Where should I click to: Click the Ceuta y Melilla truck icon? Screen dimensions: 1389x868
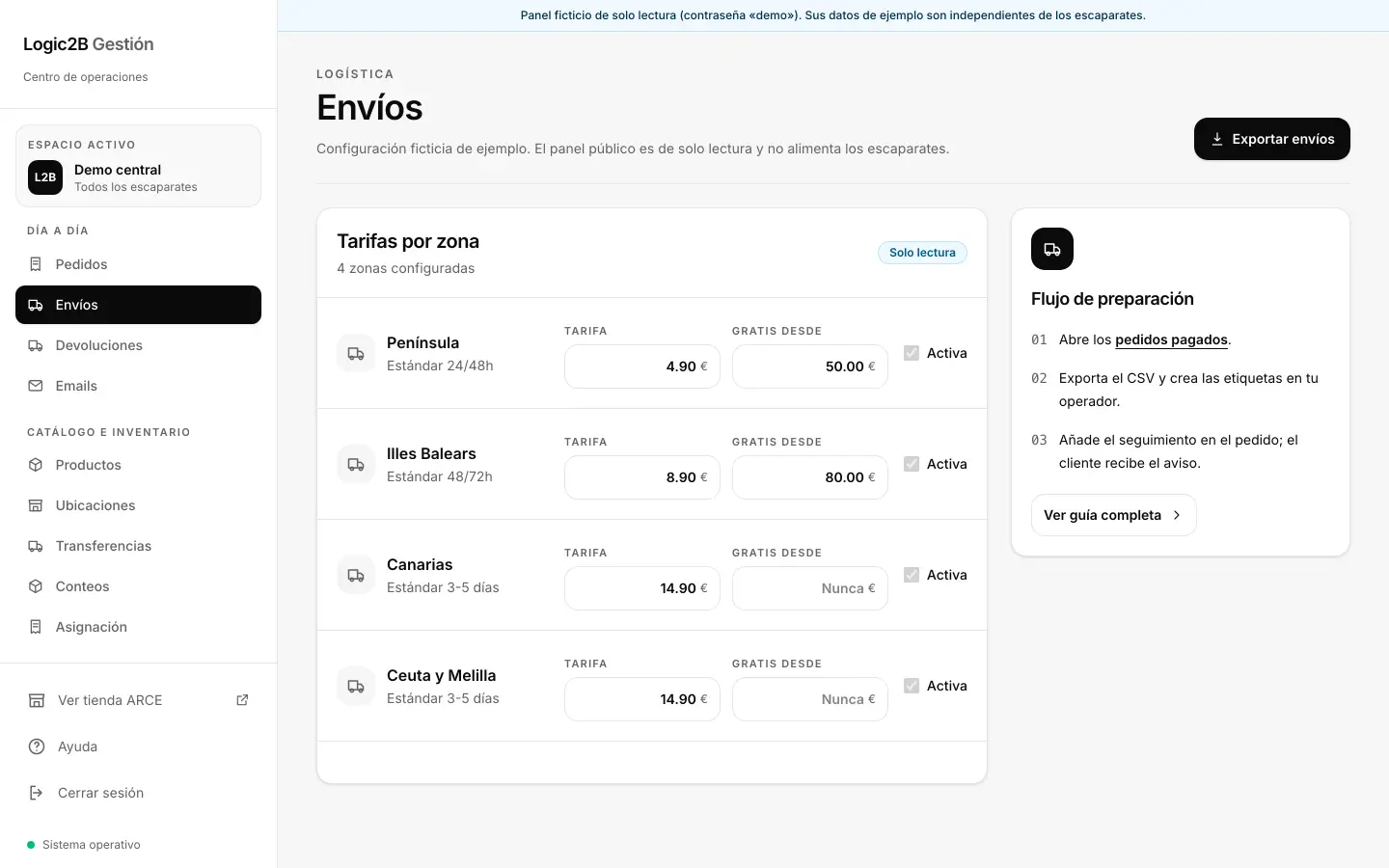click(x=356, y=686)
